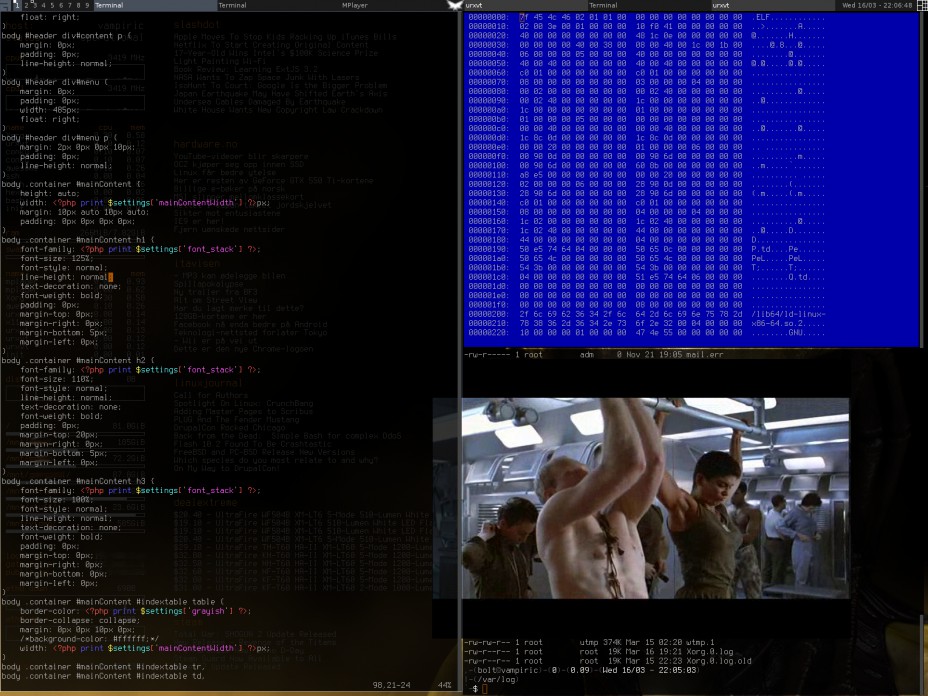The height and width of the screenshot is (696, 928).
Task: Click the selector 'body .container #mainContent h3 {'
Action: (78, 481)
